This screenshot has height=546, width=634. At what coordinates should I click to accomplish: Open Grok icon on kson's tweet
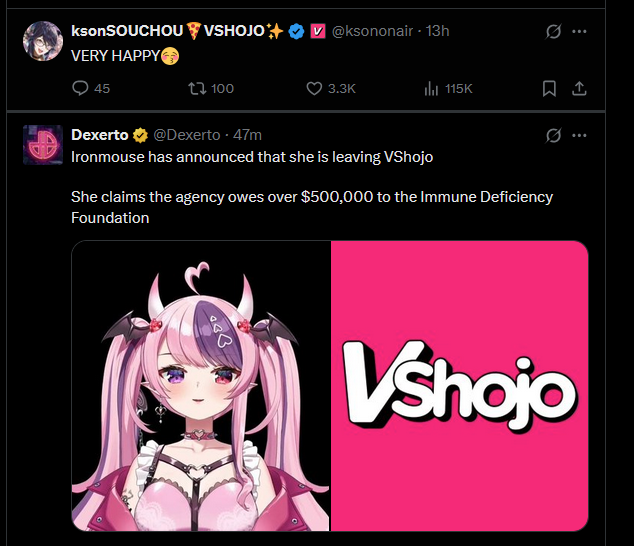point(553,31)
